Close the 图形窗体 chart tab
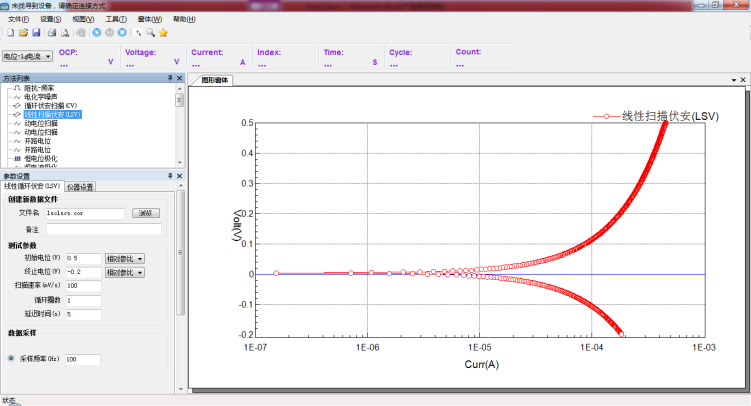The image size is (751, 406). pyautogui.click(x=743, y=80)
